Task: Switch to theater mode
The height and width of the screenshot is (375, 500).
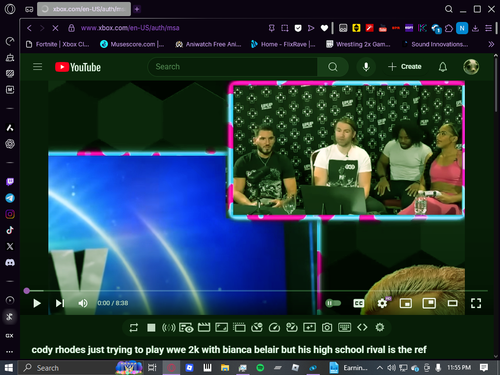Action: (x=452, y=303)
